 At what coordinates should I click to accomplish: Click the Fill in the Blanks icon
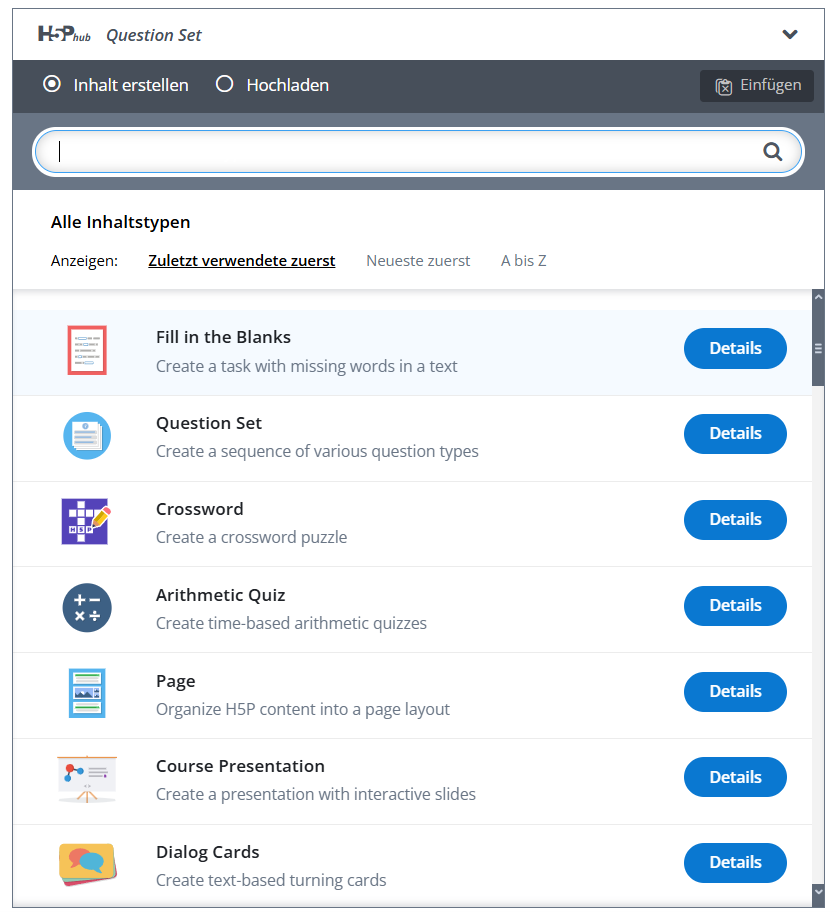[x=87, y=350]
